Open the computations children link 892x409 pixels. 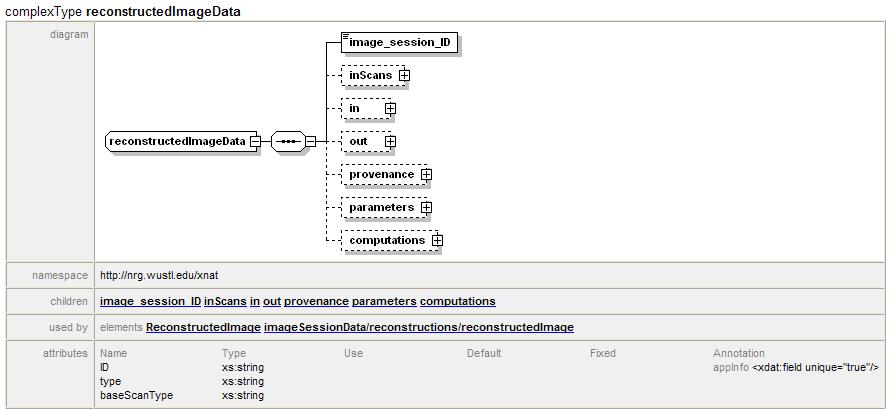[x=457, y=301]
